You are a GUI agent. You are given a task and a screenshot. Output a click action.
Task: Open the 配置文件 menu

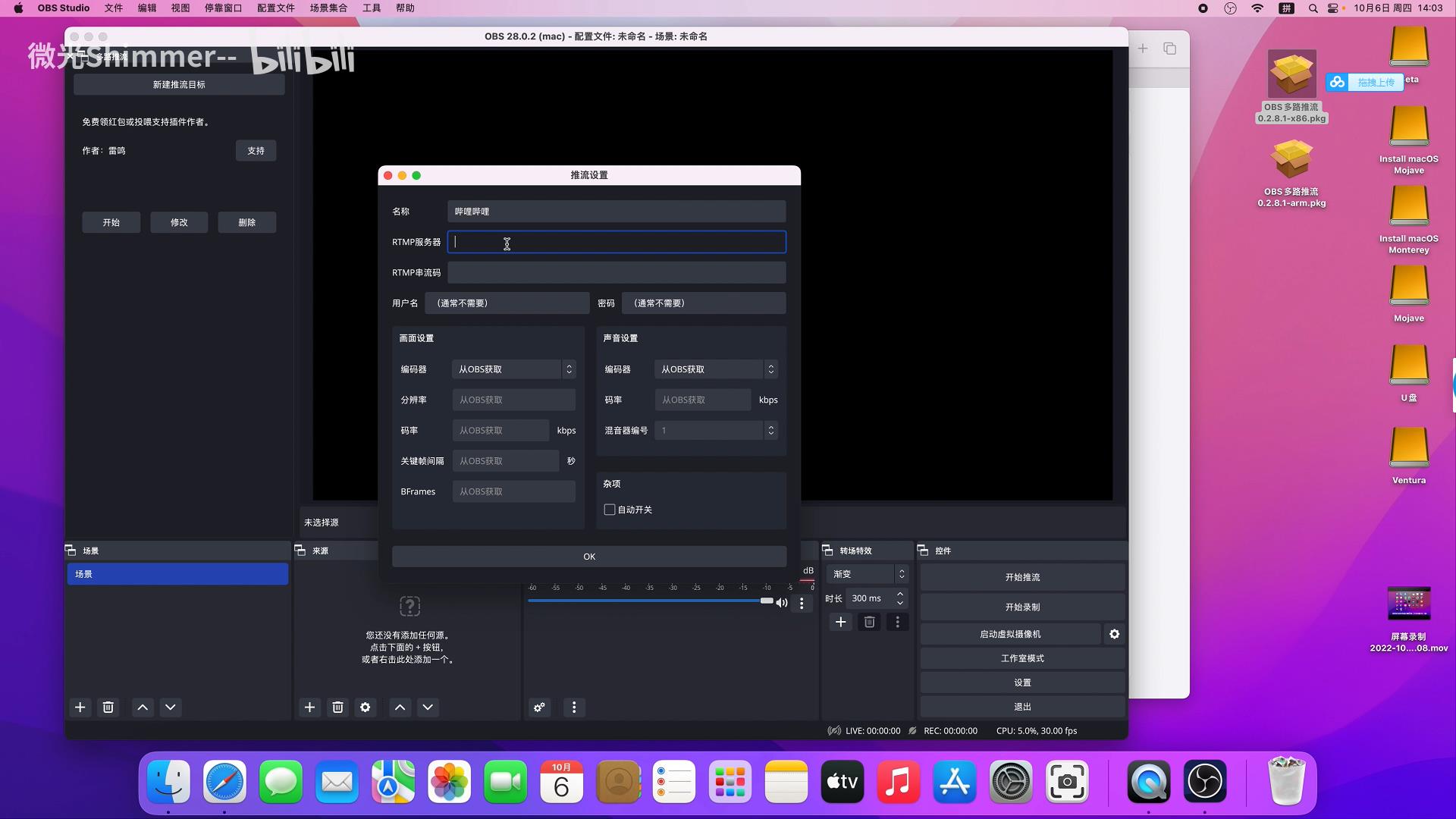[275, 8]
